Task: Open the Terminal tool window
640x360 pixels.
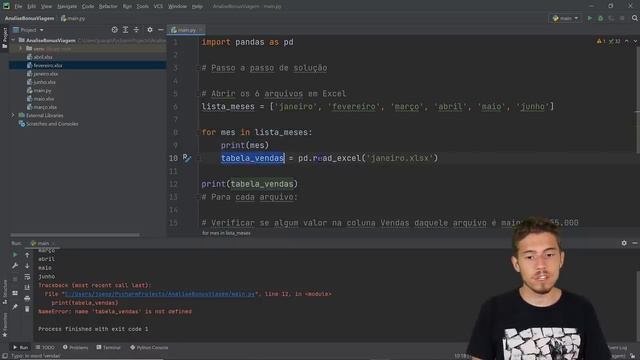Action: point(109,348)
